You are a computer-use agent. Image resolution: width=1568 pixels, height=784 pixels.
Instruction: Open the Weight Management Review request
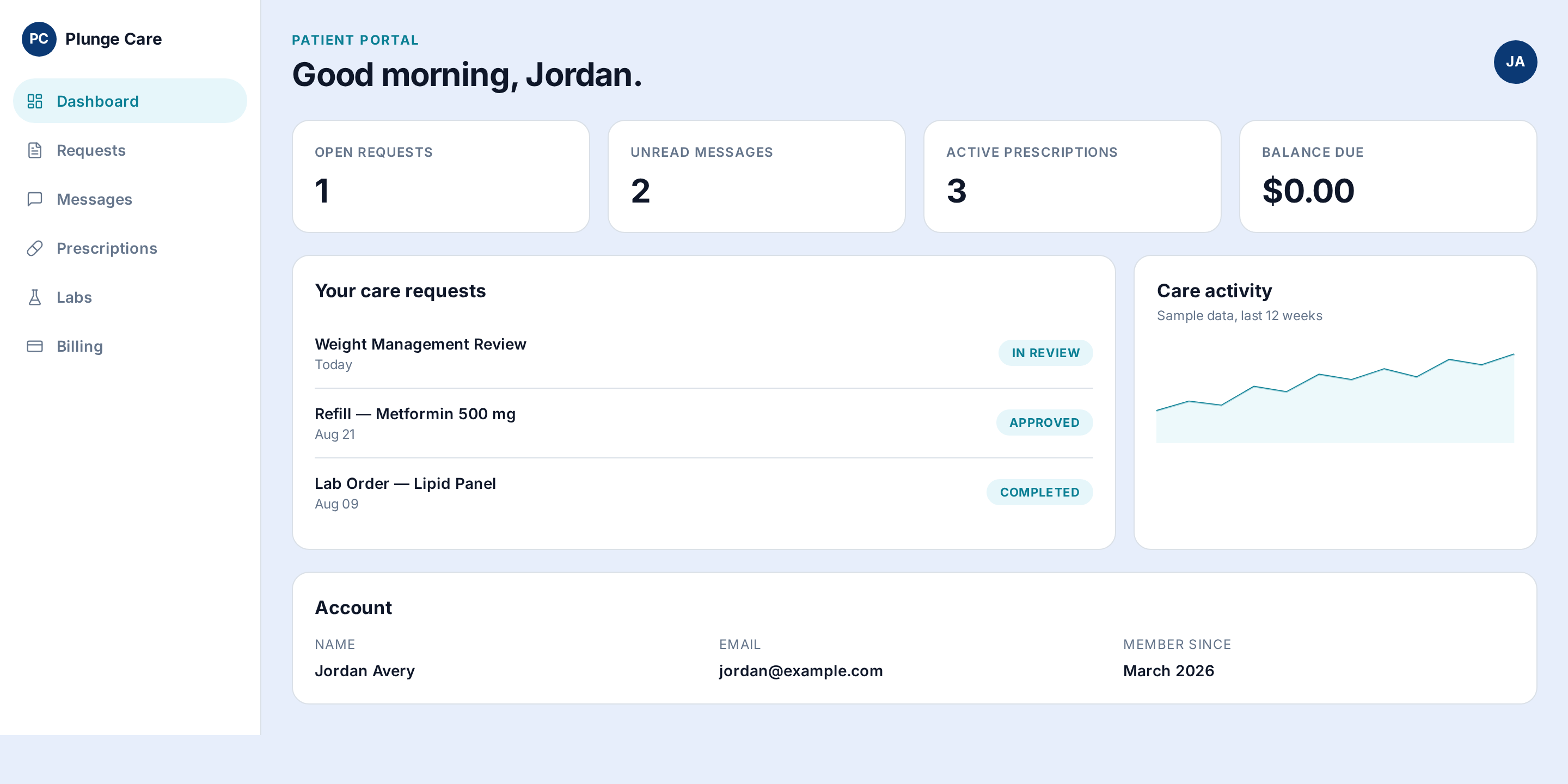[x=703, y=353]
